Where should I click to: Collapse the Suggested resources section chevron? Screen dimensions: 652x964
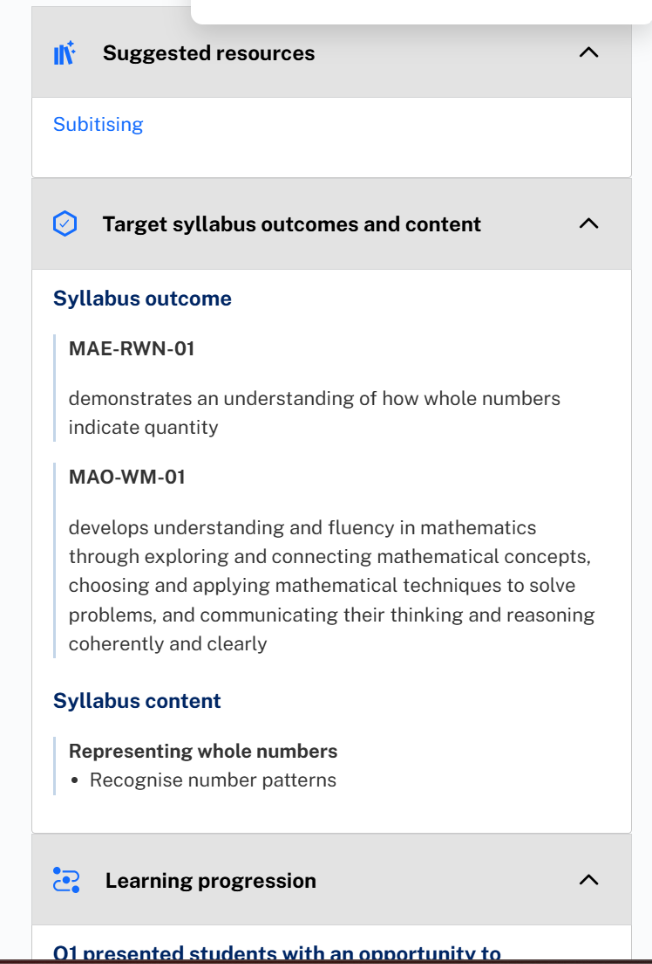(589, 52)
